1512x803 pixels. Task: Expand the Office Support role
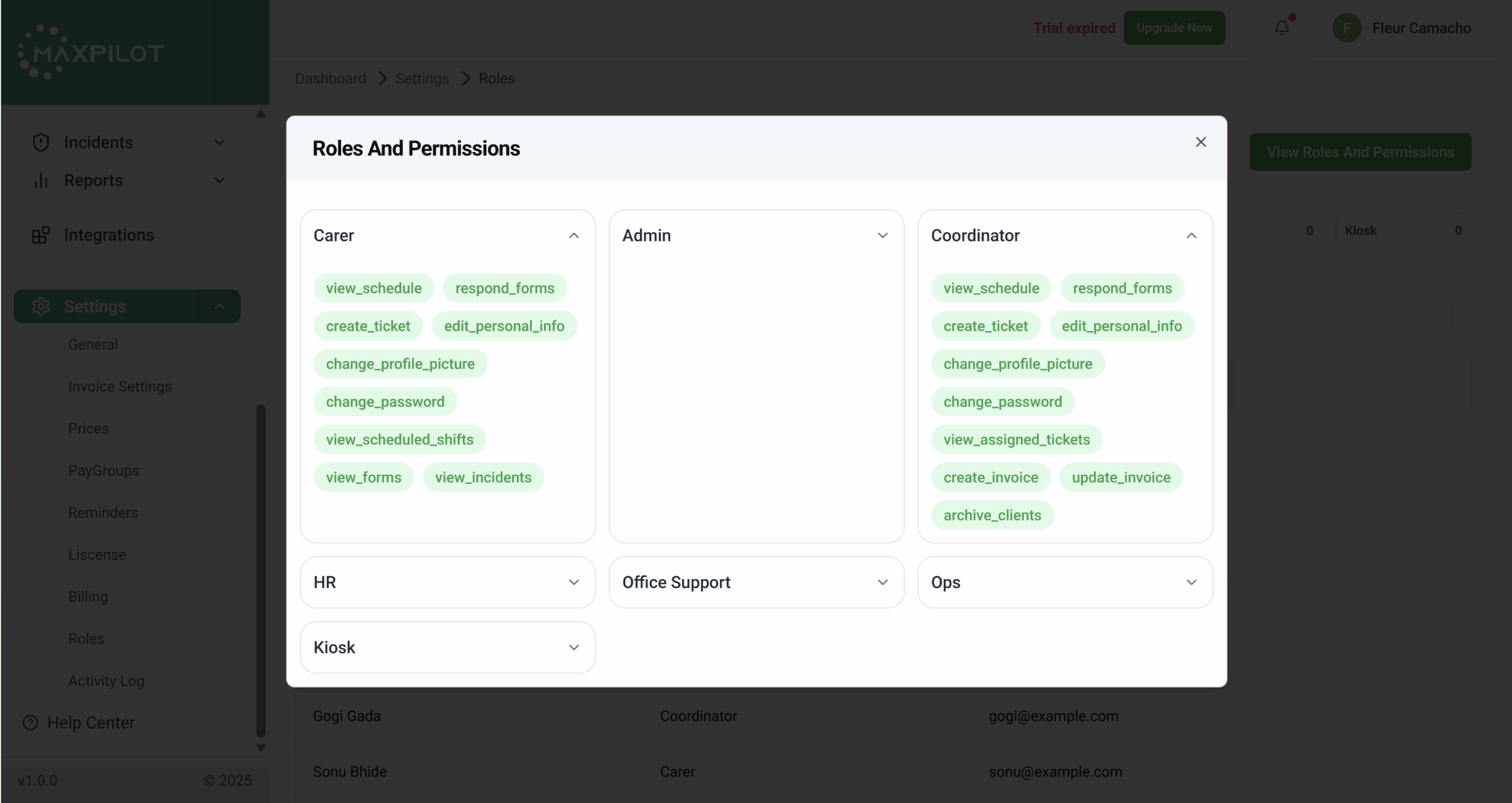point(882,582)
